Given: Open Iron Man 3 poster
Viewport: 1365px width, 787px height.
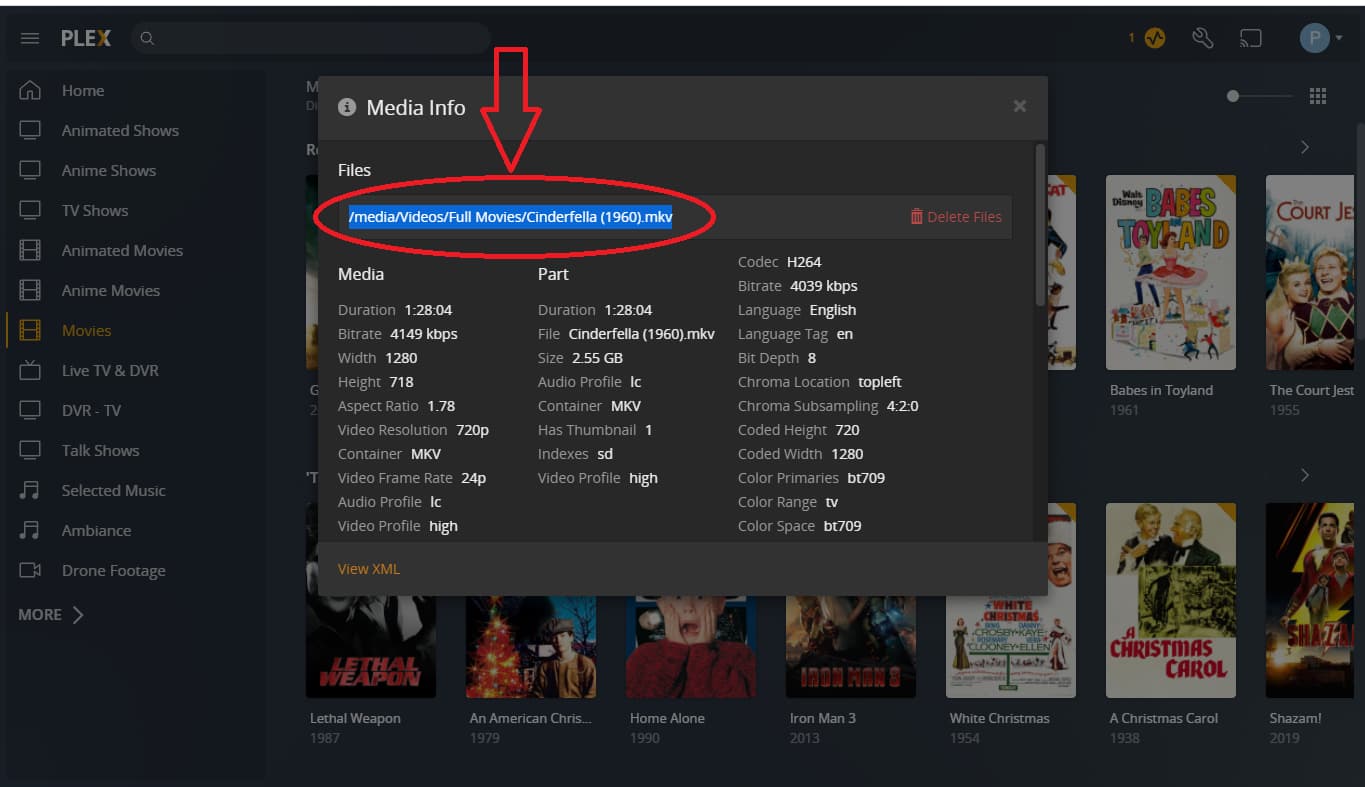Looking at the screenshot, I should click(851, 647).
